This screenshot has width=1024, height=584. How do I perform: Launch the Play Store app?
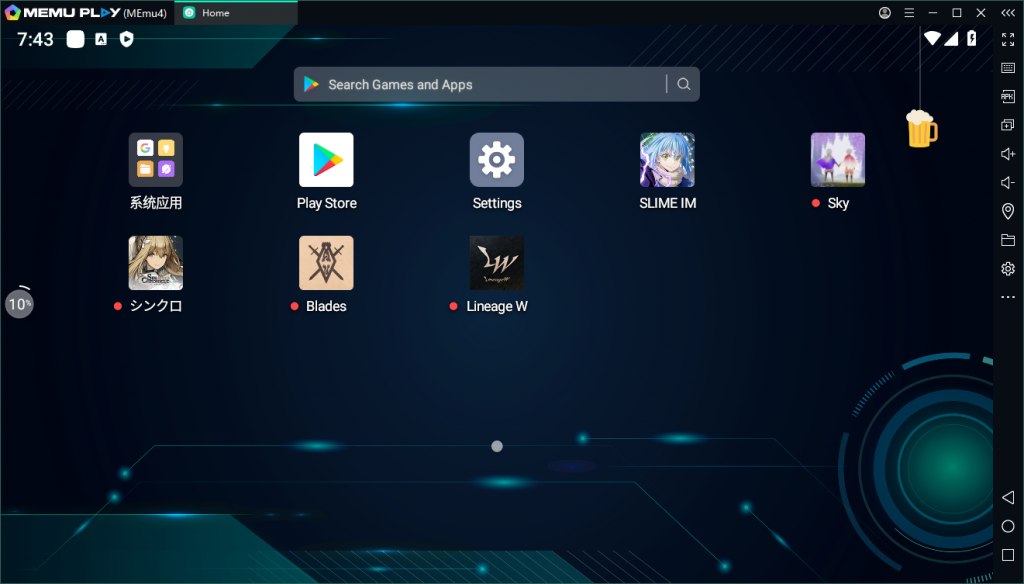tap(326, 159)
